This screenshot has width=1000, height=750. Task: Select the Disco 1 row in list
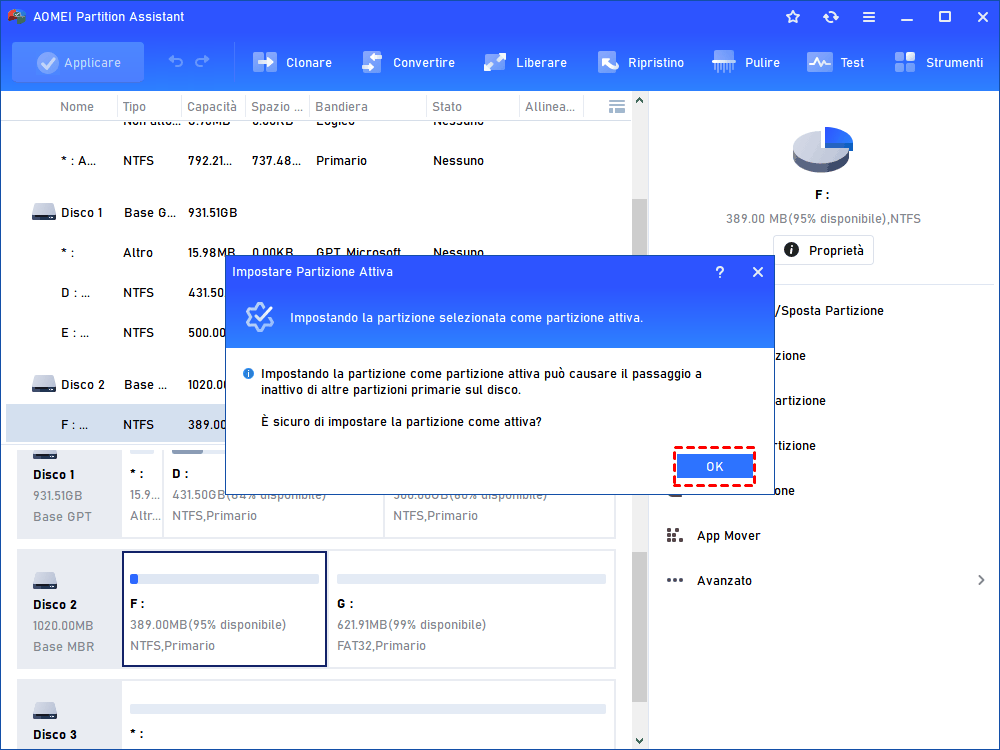[317, 212]
